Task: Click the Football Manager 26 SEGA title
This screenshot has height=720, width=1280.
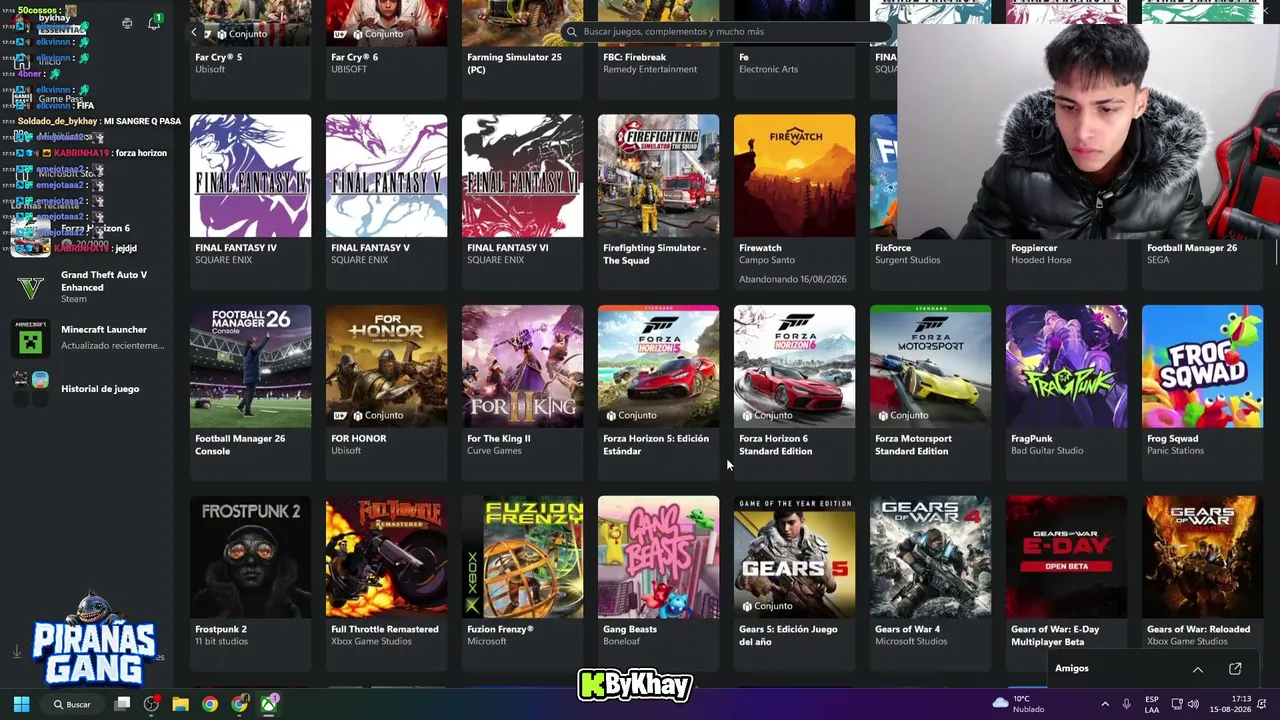Action: pos(1192,248)
